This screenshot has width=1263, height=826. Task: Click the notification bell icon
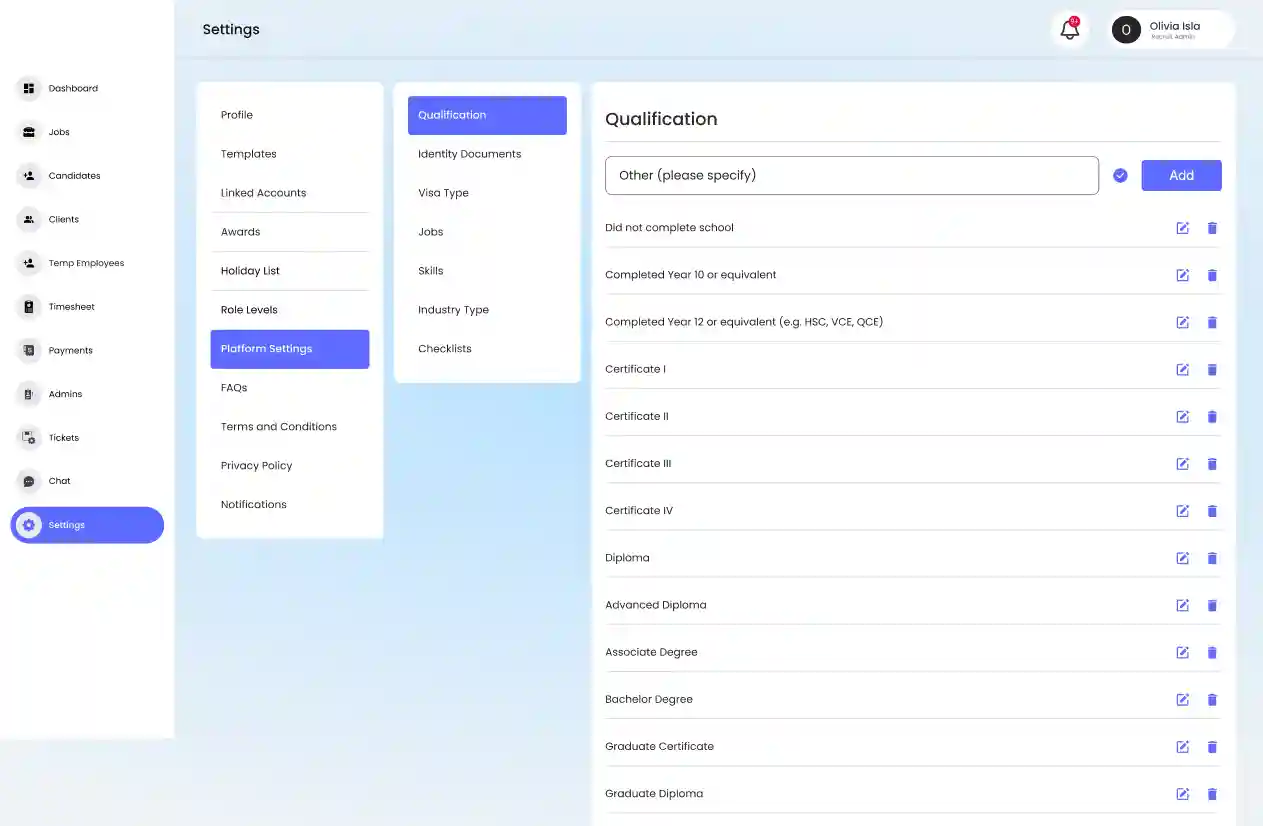click(x=1069, y=30)
